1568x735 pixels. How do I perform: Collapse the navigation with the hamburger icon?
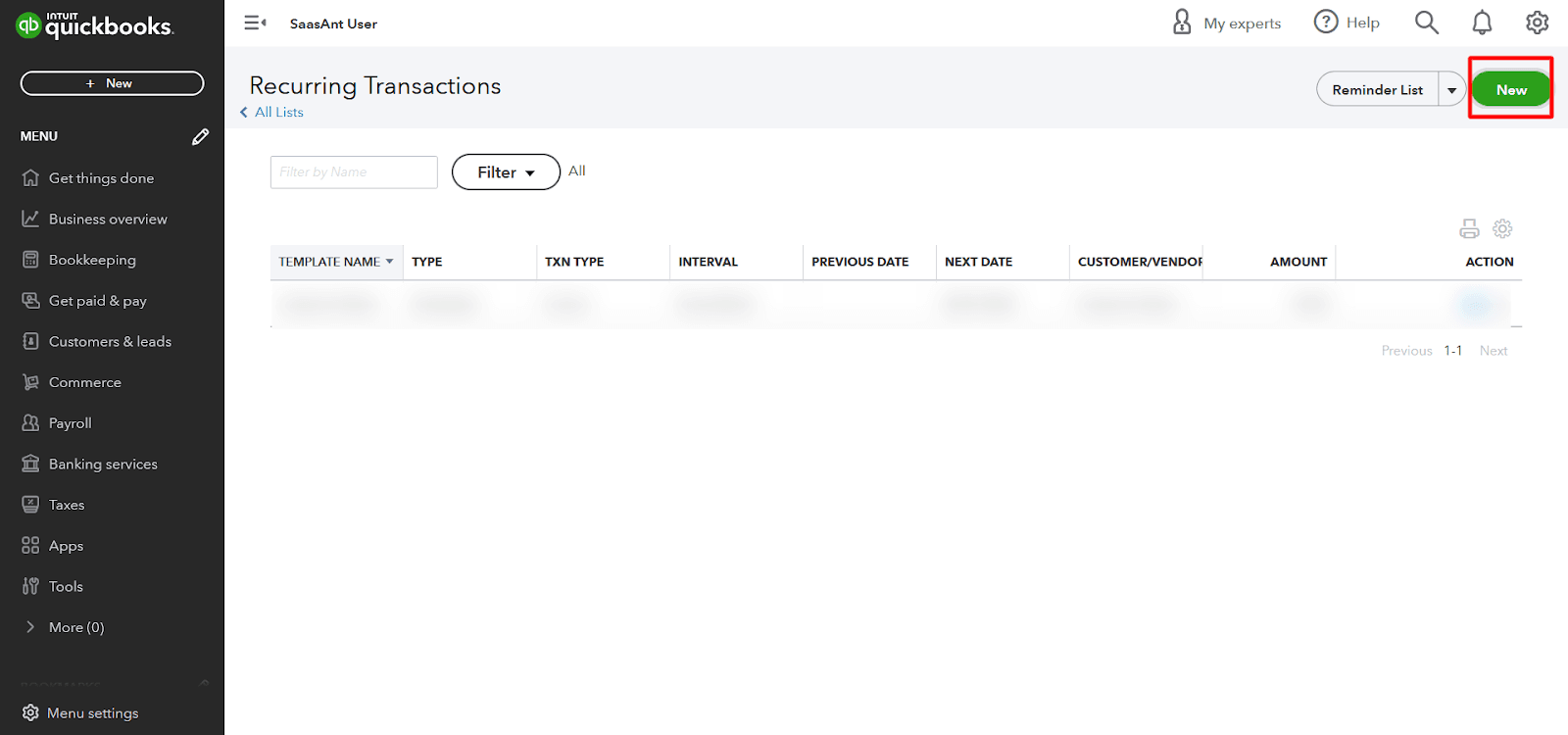[x=255, y=23]
